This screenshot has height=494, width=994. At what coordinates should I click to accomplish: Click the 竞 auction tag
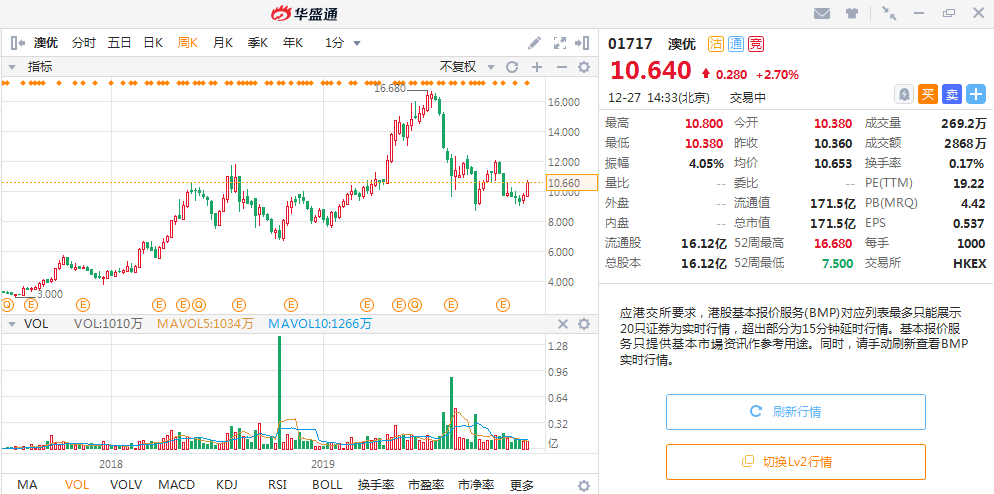(756, 44)
